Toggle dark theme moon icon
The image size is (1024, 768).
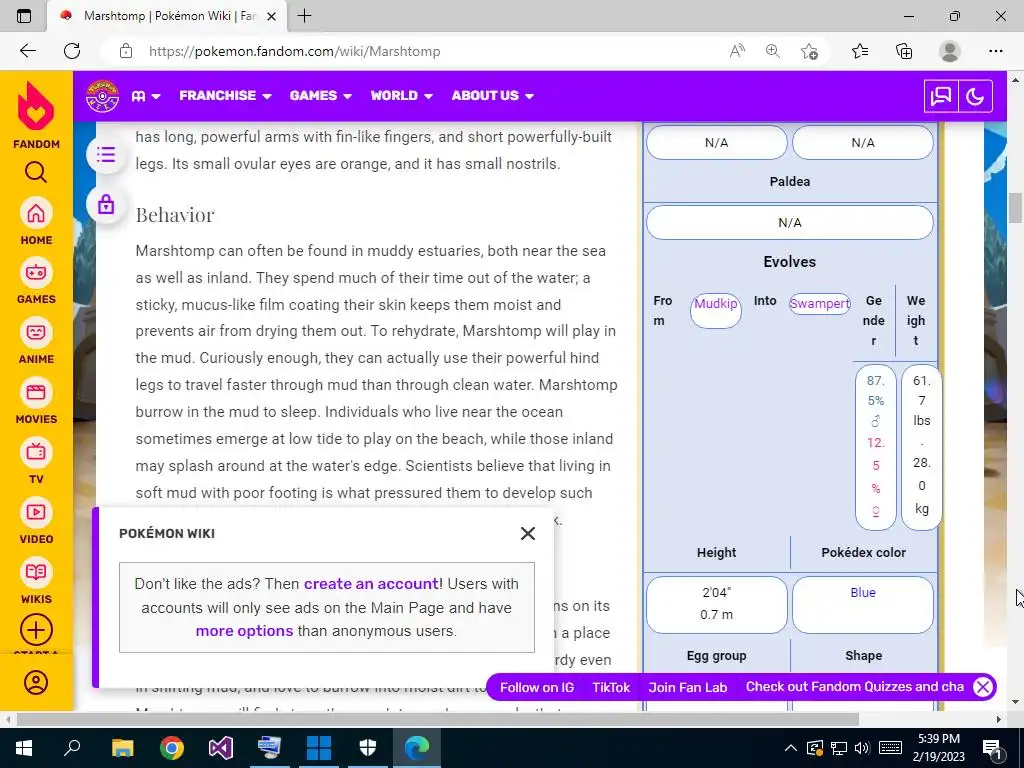[975, 97]
